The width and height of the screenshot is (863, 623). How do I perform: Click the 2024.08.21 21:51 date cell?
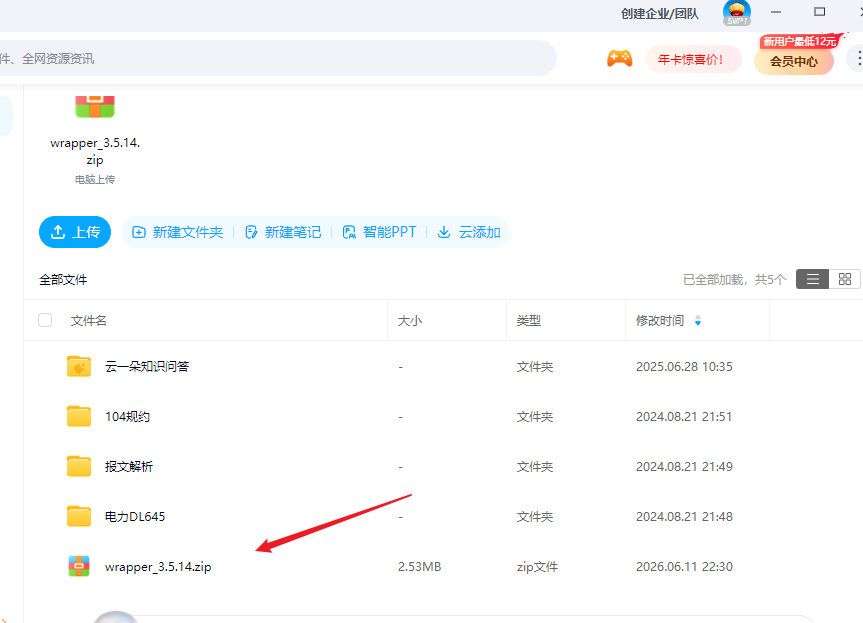tap(684, 417)
